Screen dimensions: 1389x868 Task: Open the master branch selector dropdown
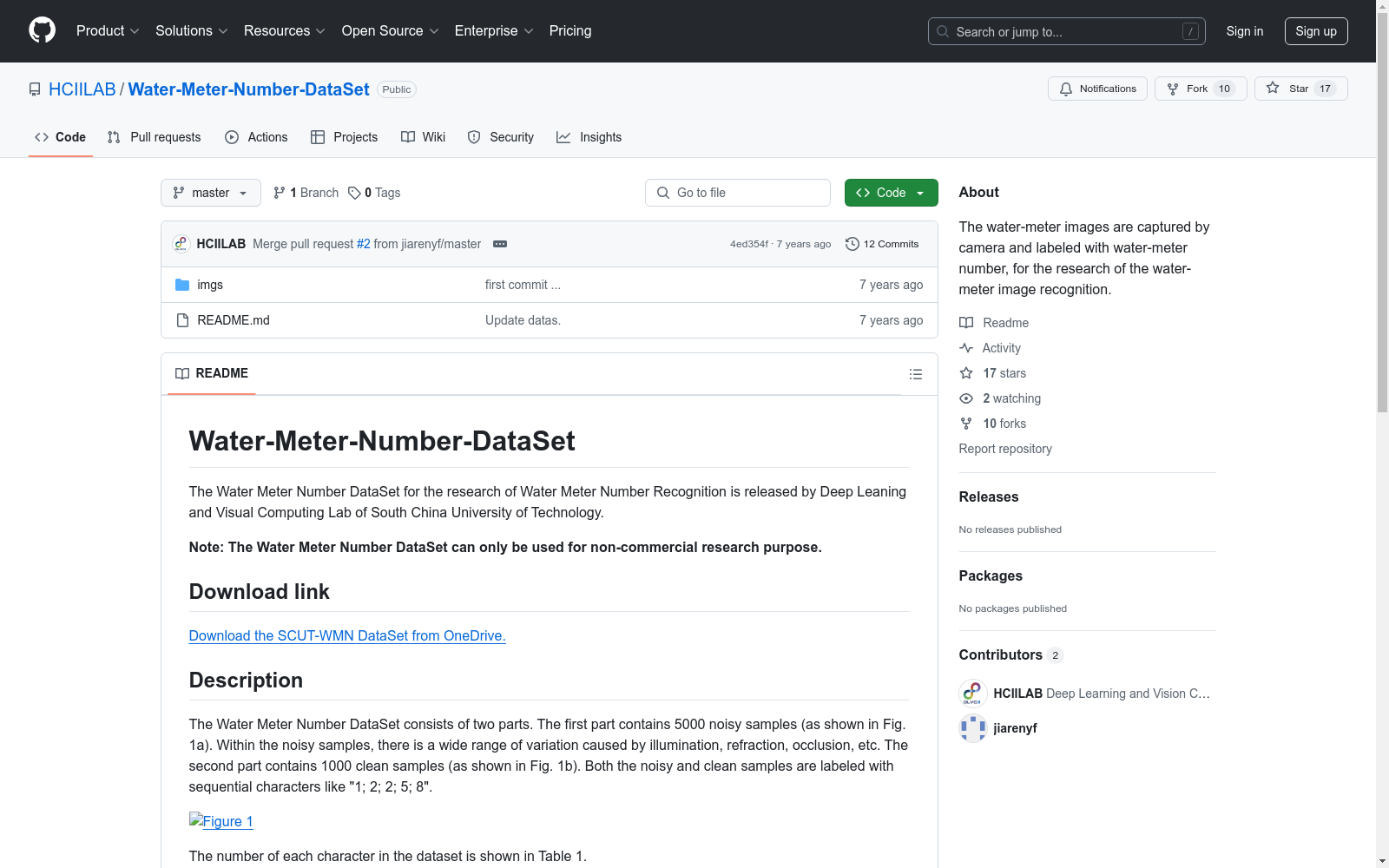211,193
